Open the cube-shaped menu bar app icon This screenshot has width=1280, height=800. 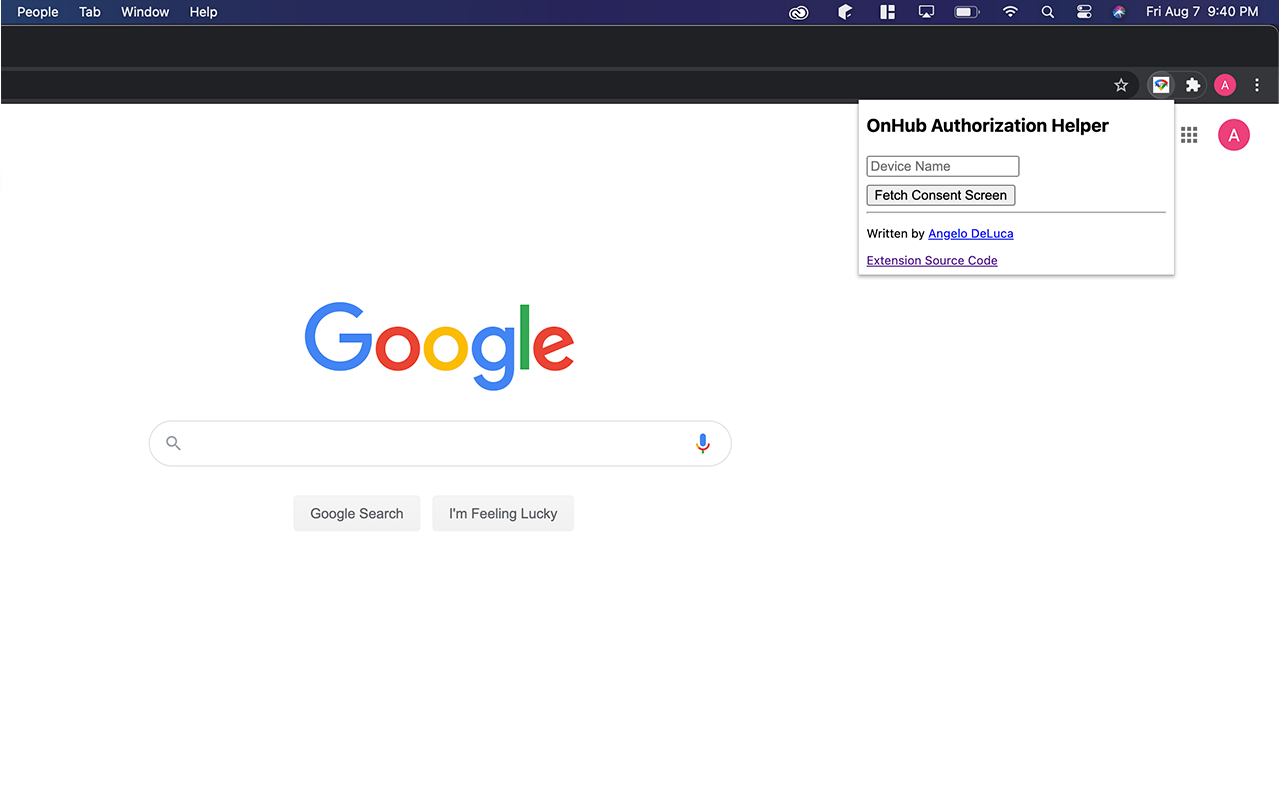pos(845,12)
